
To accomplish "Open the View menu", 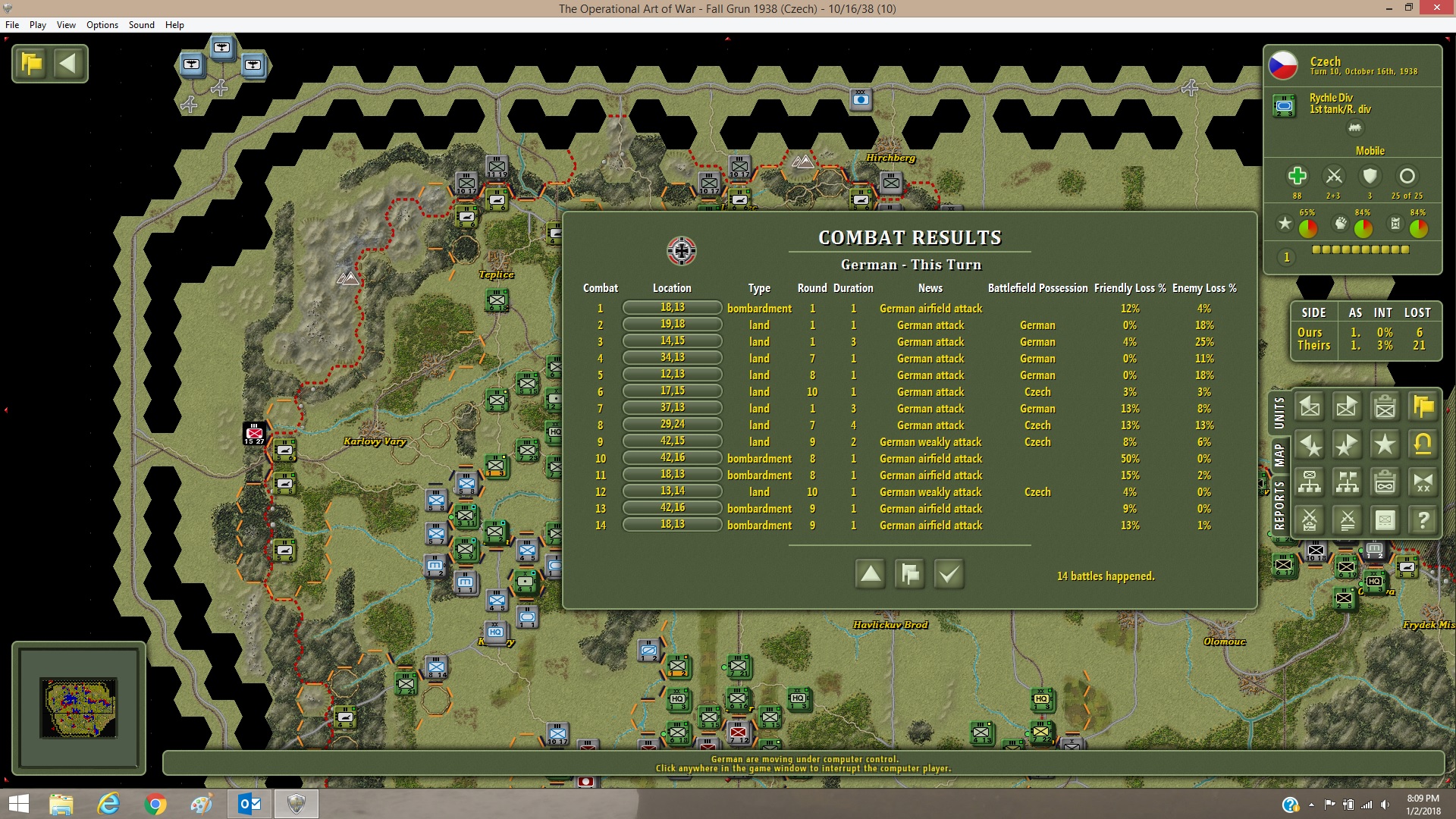I will click(66, 25).
